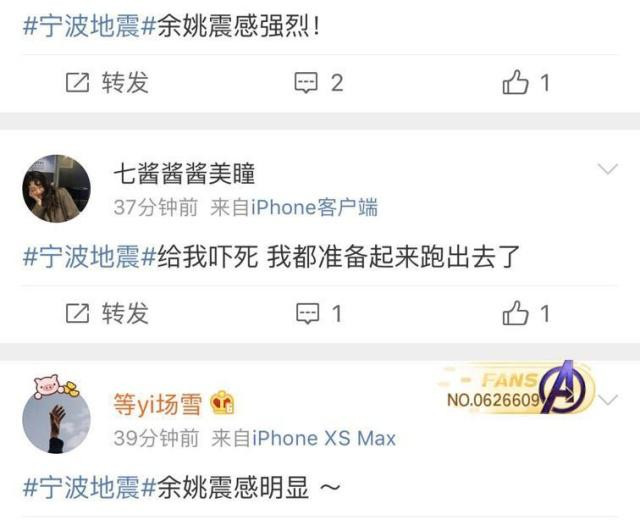Expand options chevron on 等yi场雪's post

[x=608, y=400]
